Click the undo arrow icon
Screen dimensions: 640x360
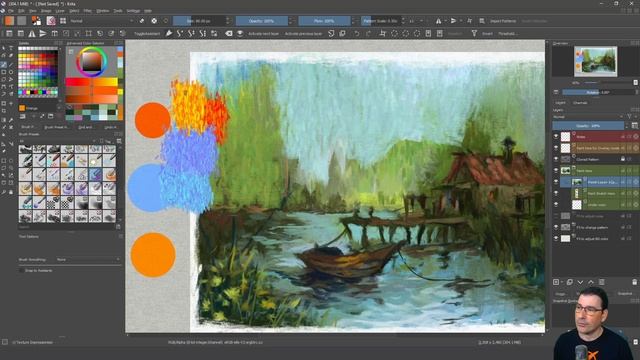coord(357,33)
